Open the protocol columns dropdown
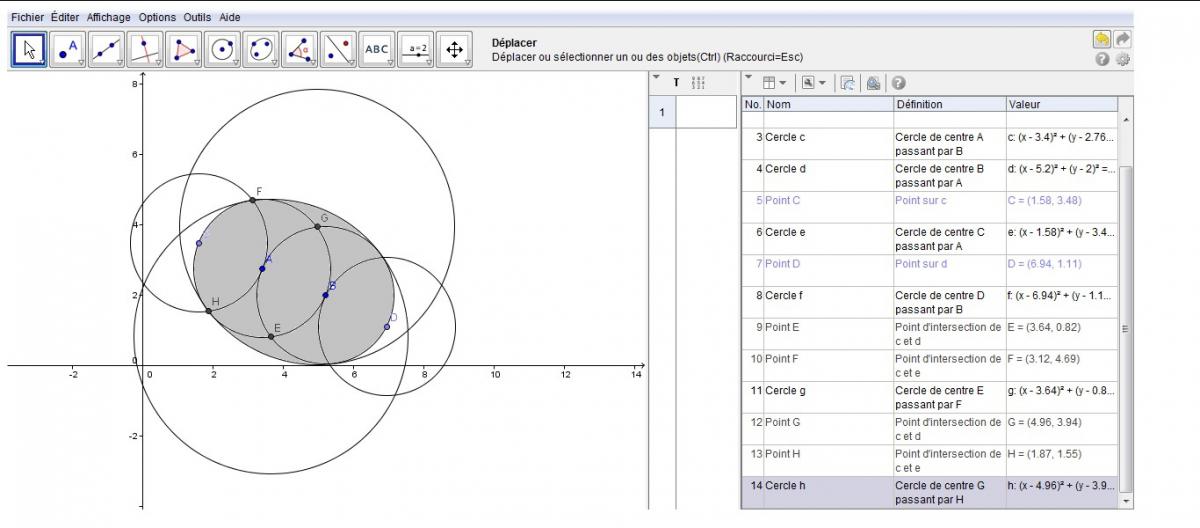Image resolution: width=1200 pixels, height=528 pixels. pos(774,83)
